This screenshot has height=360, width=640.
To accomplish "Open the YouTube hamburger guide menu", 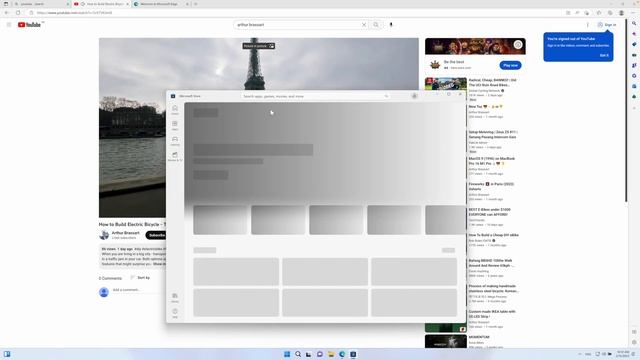I will [x=9, y=25].
